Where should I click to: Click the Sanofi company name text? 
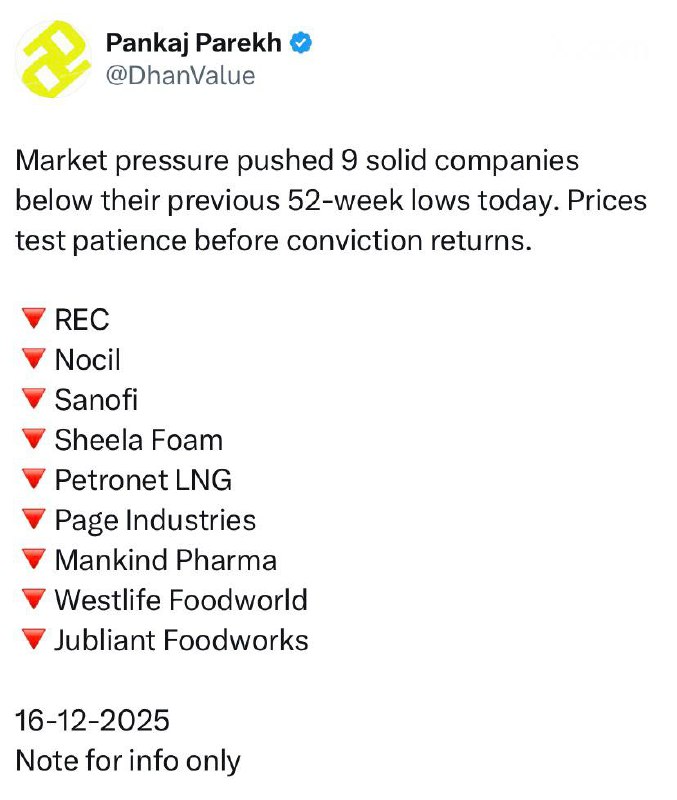[x=96, y=400]
